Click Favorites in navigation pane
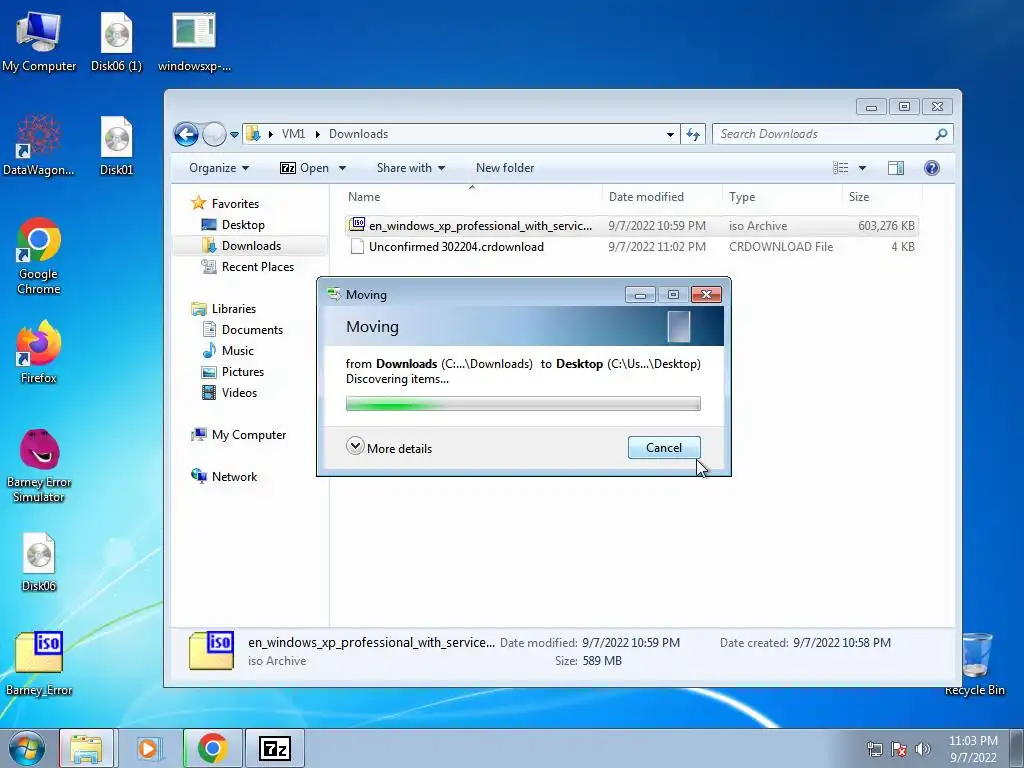Viewport: 1024px width, 768px height. [235, 204]
